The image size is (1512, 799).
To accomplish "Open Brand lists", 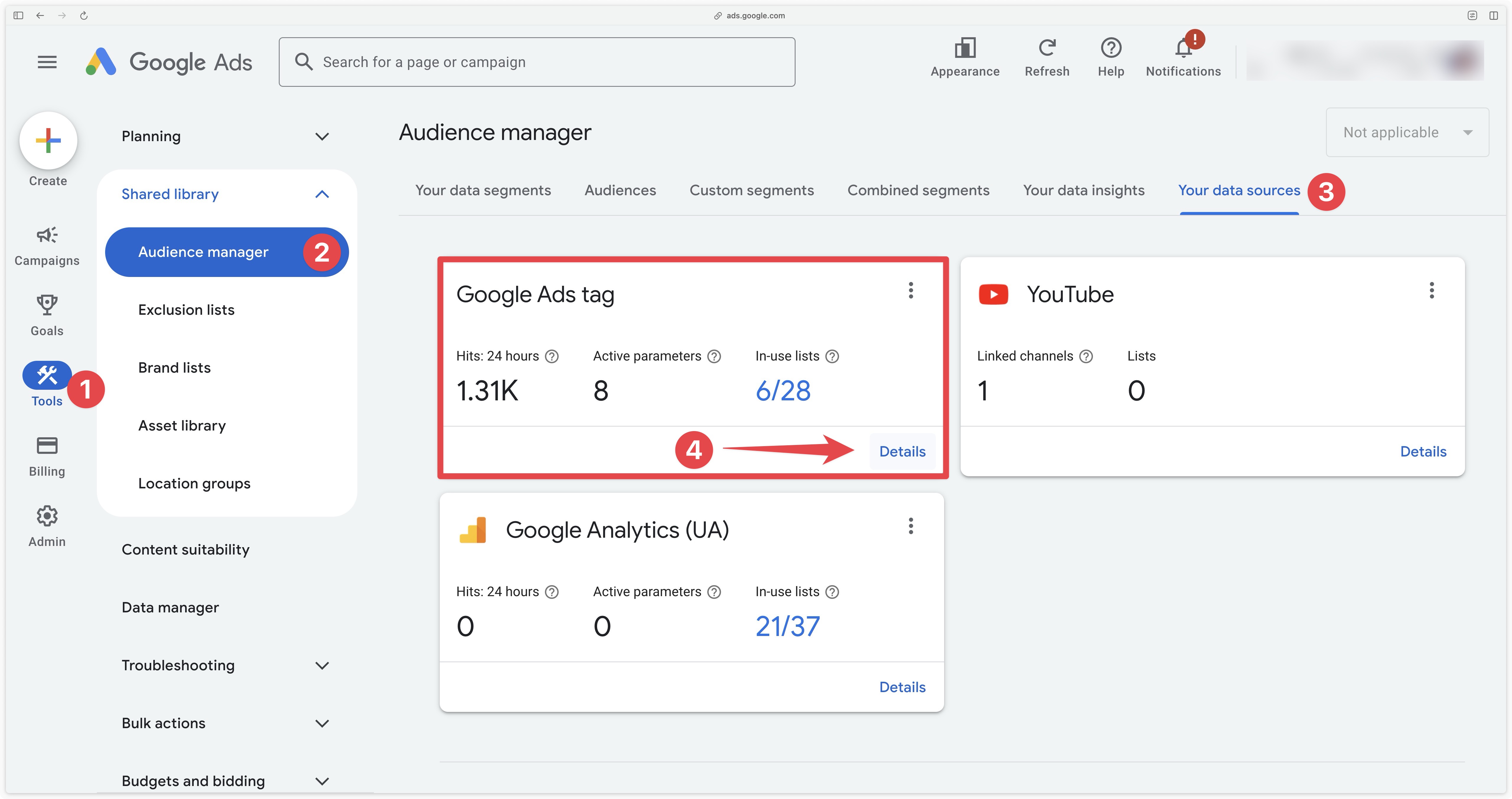I will [174, 368].
